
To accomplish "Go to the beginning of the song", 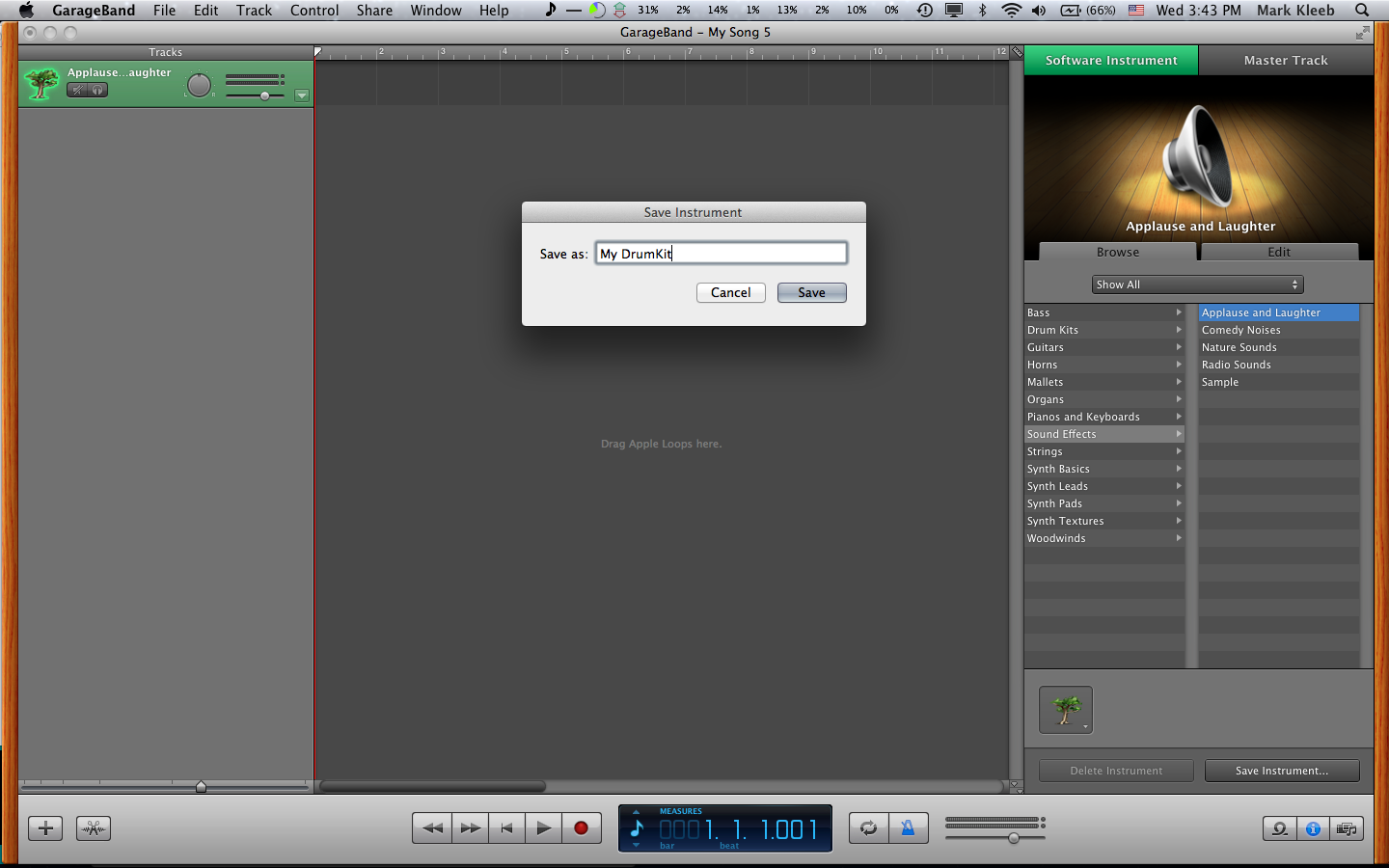I will (506, 827).
